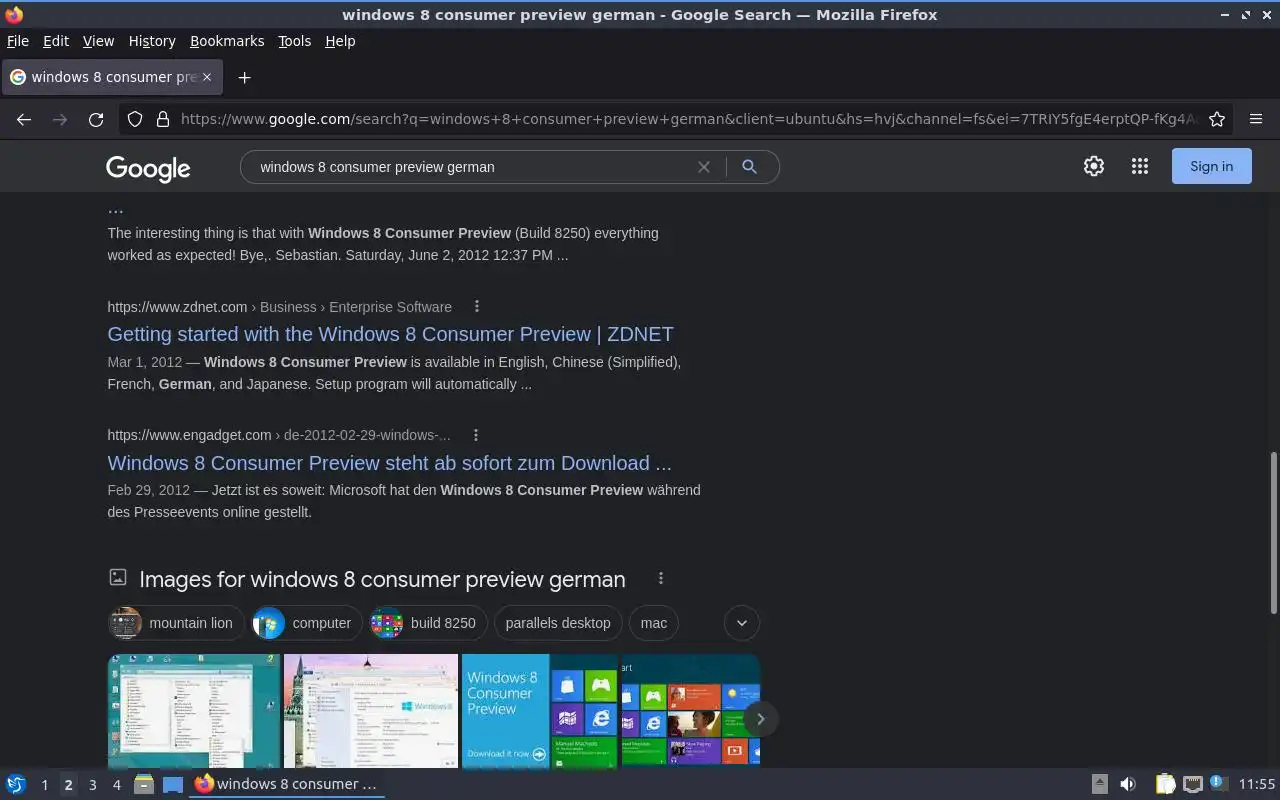Open the Bookmarks menu
1280x800 pixels.
[x=227, y=41]
